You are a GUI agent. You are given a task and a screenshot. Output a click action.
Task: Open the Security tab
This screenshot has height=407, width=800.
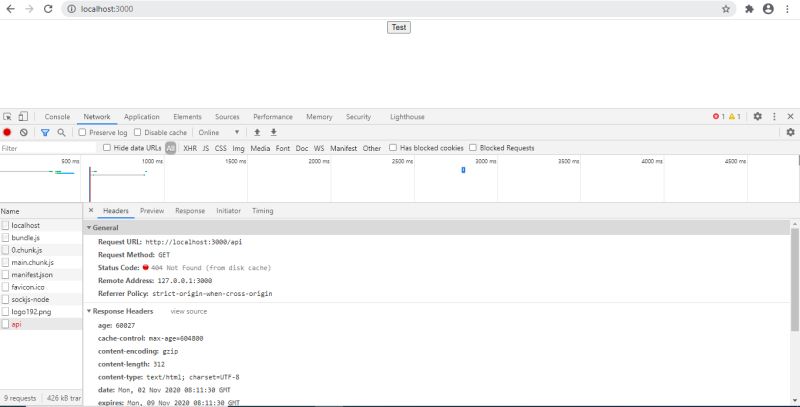358,116
